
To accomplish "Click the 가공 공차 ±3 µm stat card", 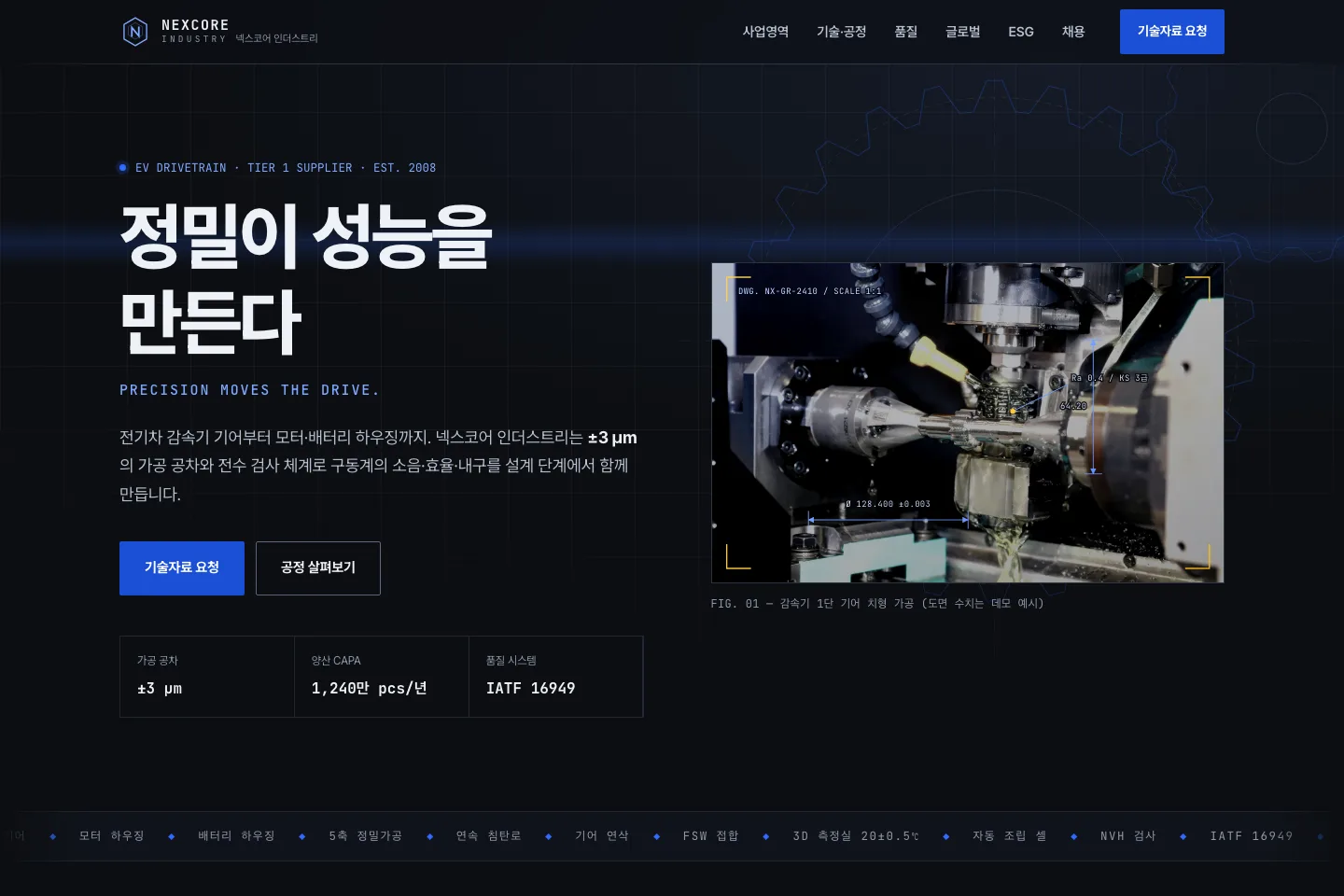I will click(207, 677).
